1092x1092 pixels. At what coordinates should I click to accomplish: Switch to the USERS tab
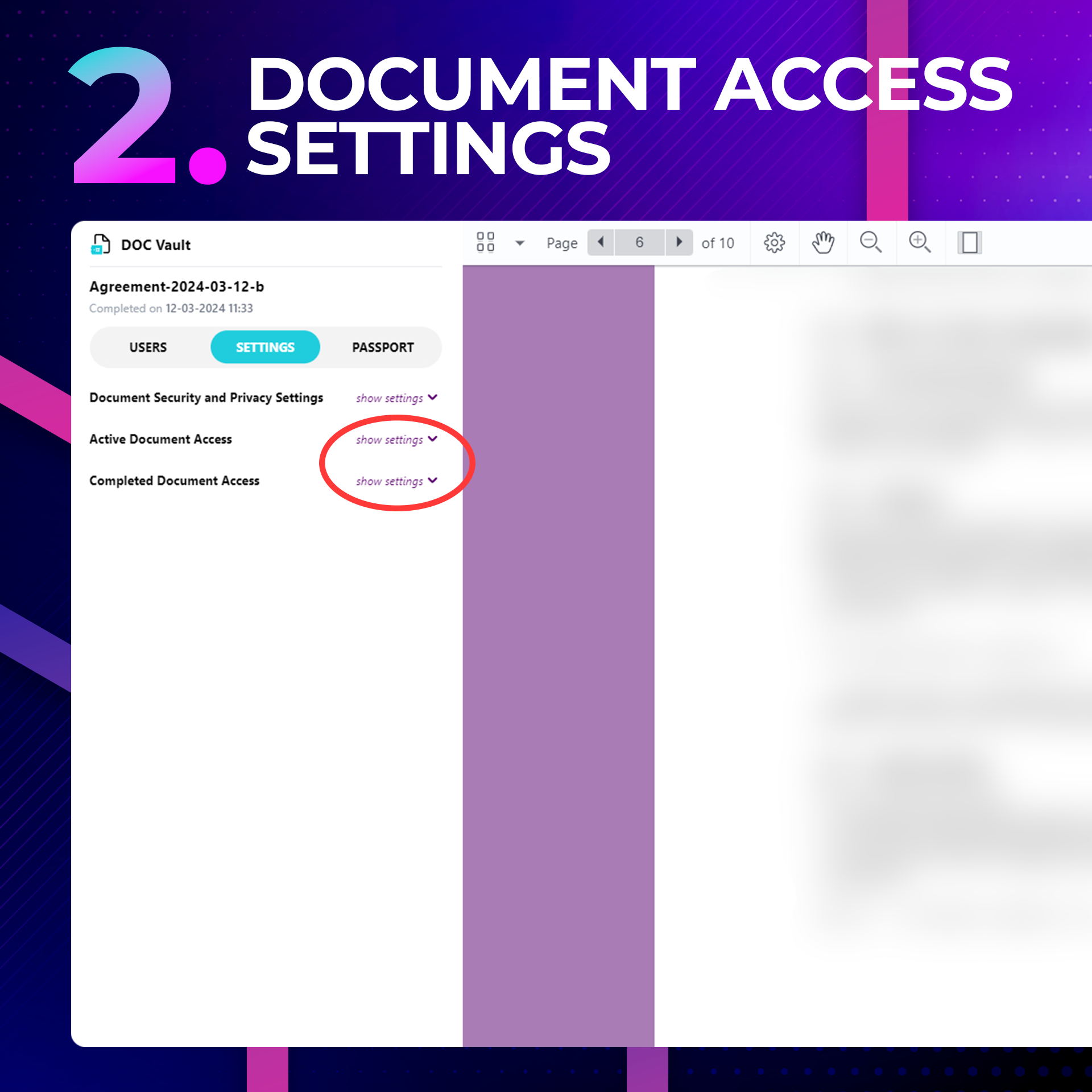[148, 347]
